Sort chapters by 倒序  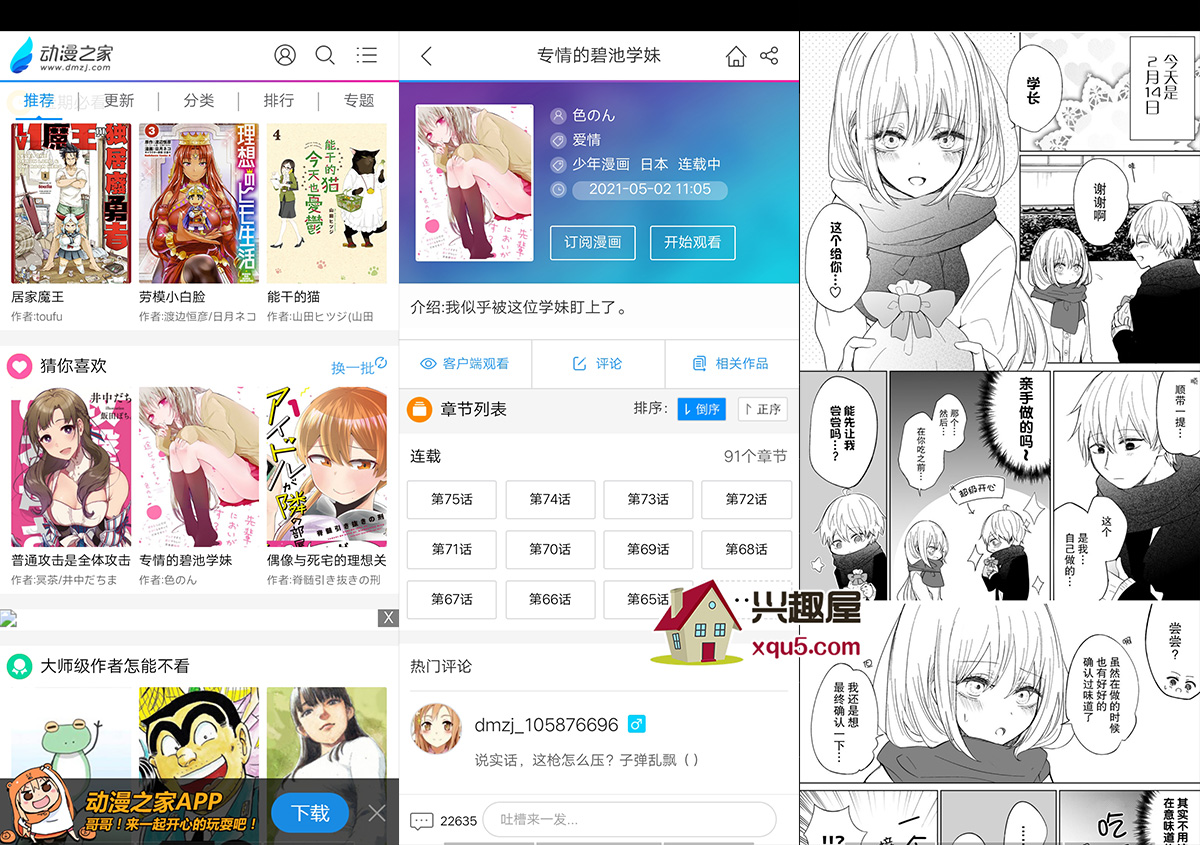[x=701, y=409]
